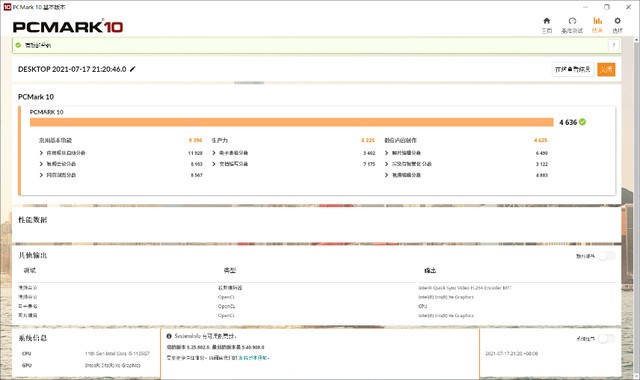Maximize the PCMark 10 window
The height and width of the screenshot is (380, 640).
point(607,7)
